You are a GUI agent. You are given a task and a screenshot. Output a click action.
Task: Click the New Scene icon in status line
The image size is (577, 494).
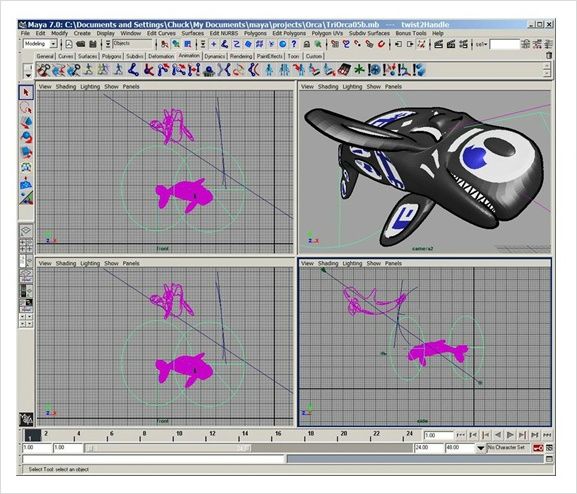[69, 44]
